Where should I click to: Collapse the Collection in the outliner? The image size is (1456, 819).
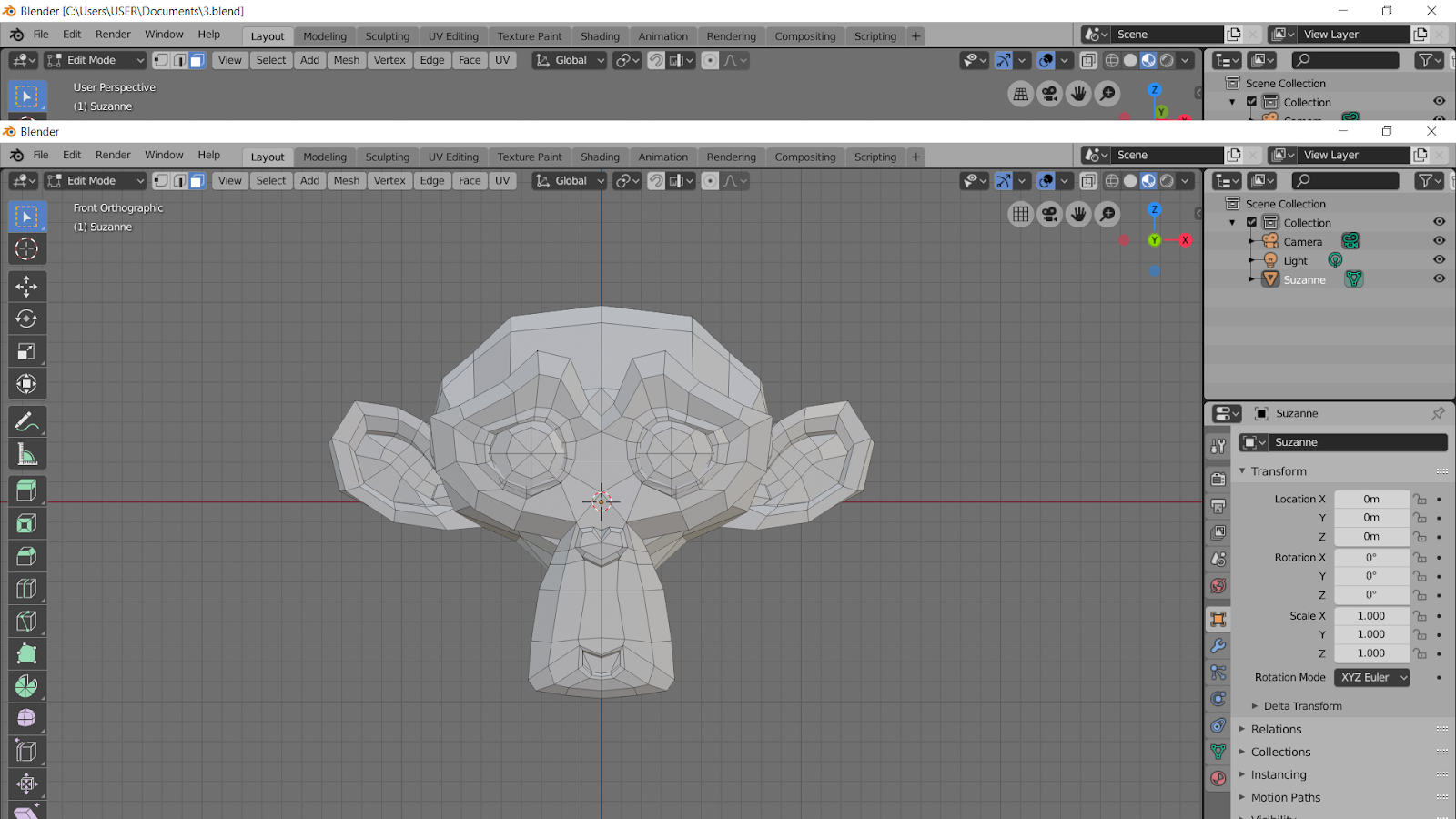1232,222
